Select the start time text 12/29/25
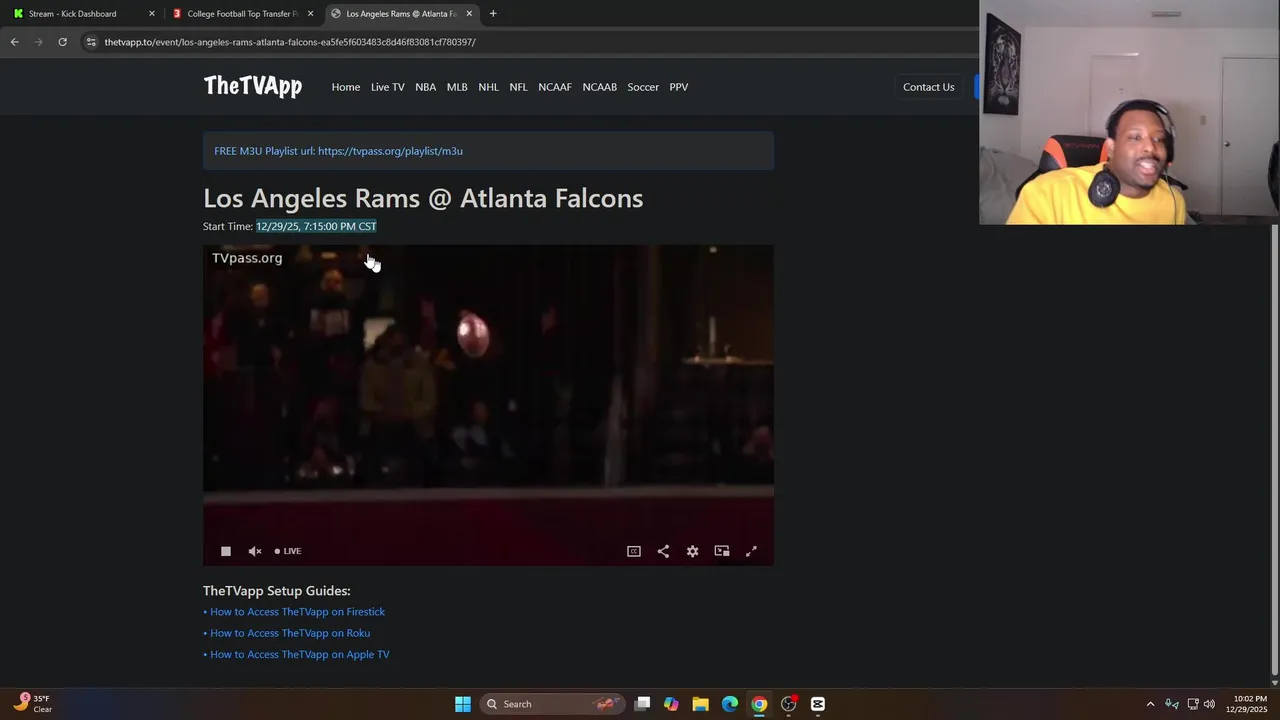The width and height of the screenshot is (1280, 720). tap(316, 226)
